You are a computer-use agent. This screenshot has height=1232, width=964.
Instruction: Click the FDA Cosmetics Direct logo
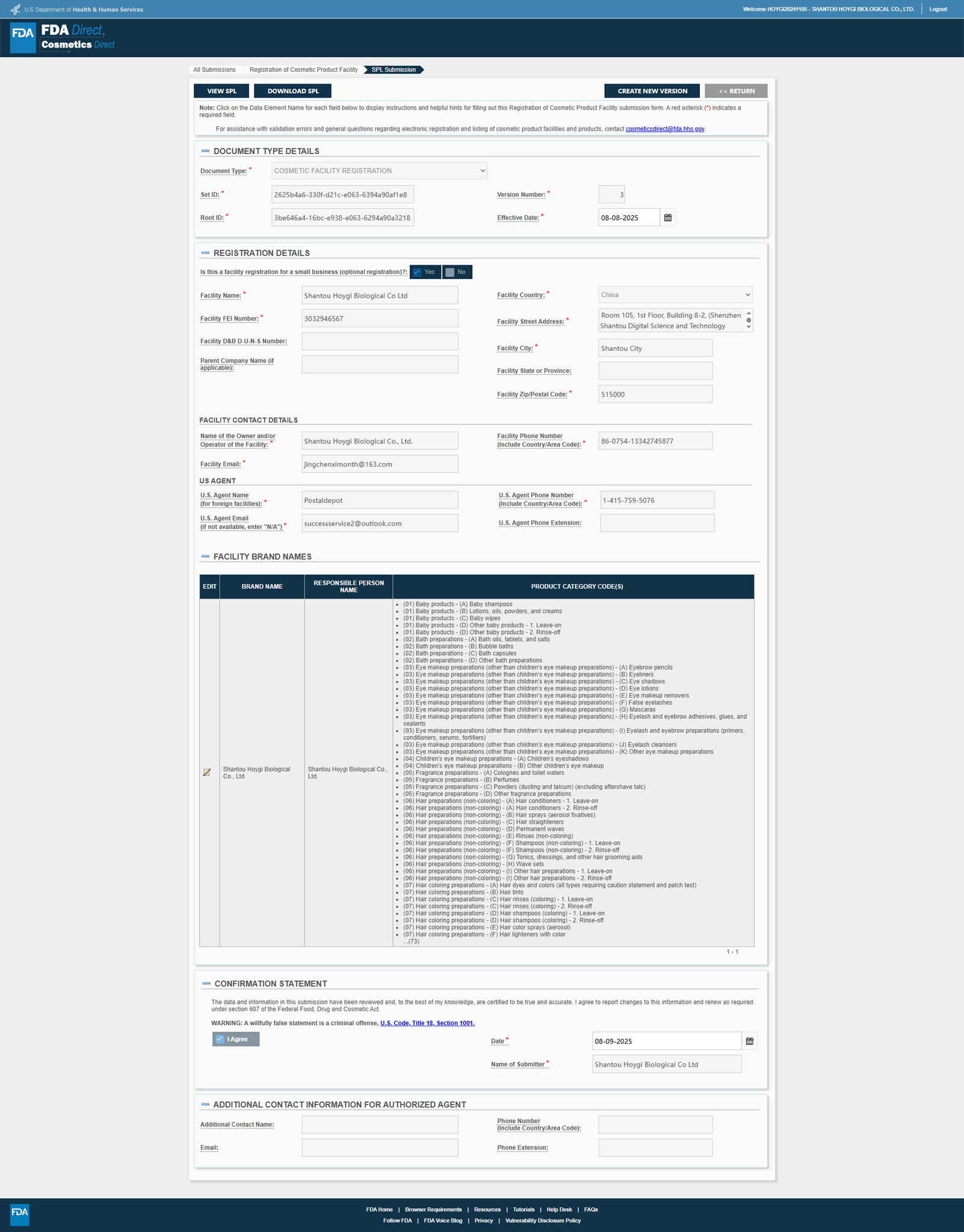[x=63, y=37]
